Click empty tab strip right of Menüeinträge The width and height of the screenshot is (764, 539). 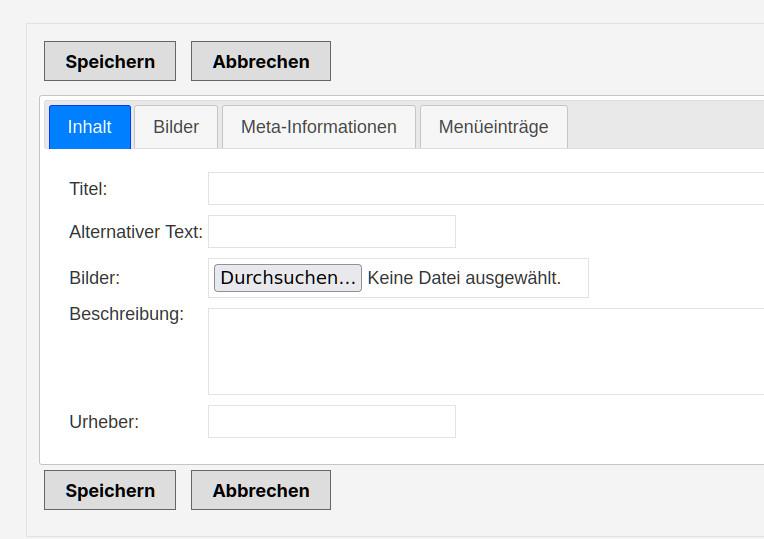click(x=665, y=127)
